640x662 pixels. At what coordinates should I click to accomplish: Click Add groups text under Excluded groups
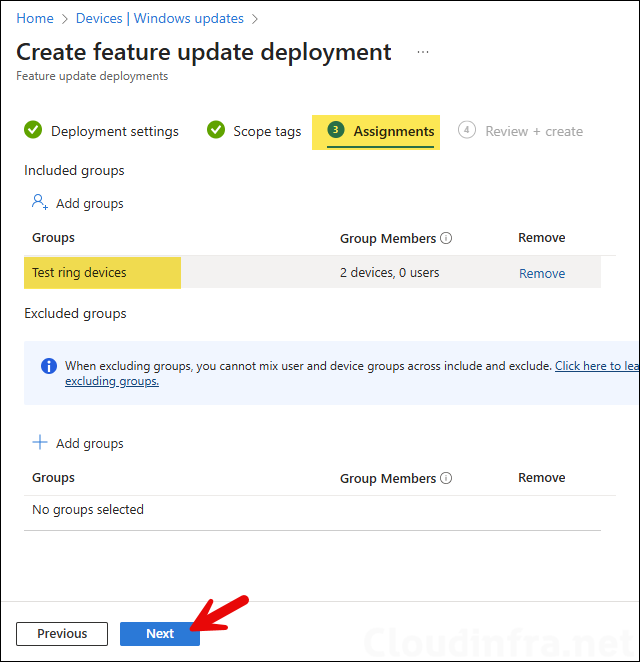[x=90, y=443]
